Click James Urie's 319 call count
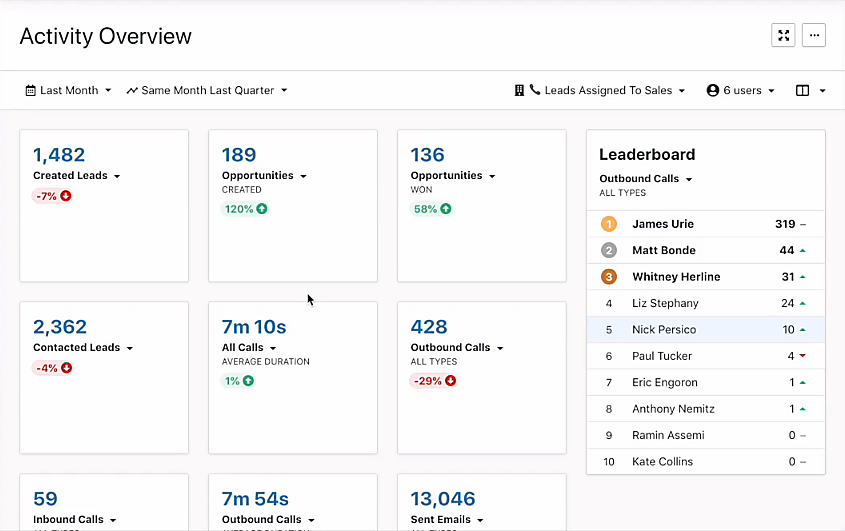This screenshot has height=531, width=845. 785,224
